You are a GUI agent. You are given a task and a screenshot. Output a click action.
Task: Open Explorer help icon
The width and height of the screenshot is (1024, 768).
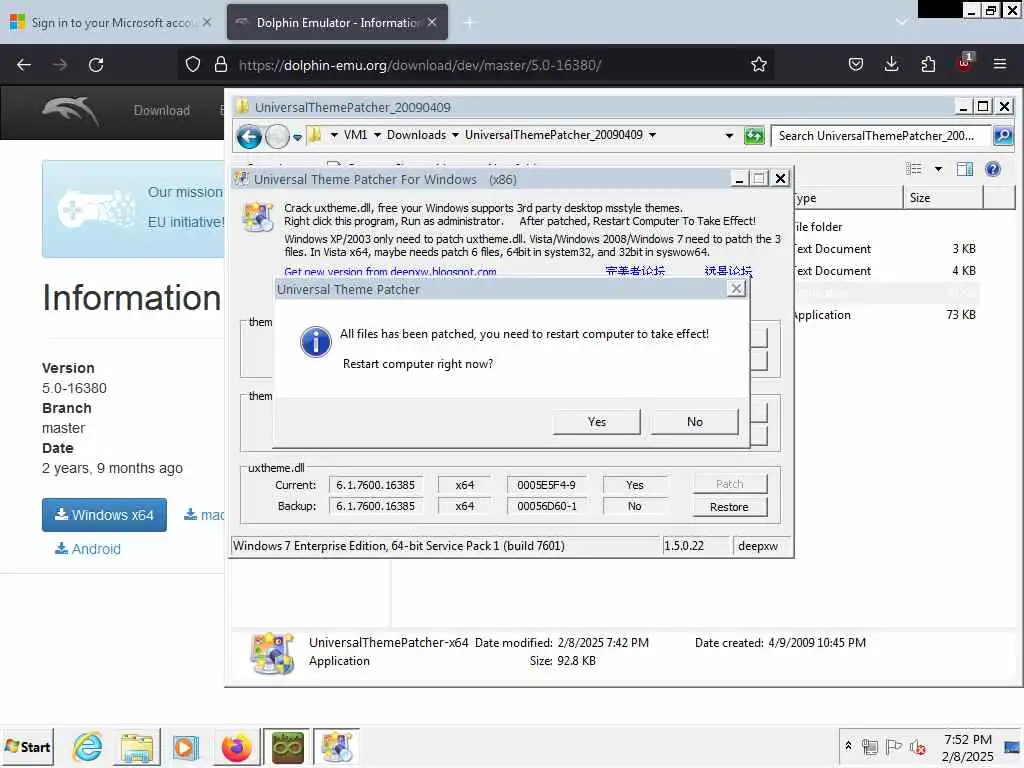[x=993, y=169]
